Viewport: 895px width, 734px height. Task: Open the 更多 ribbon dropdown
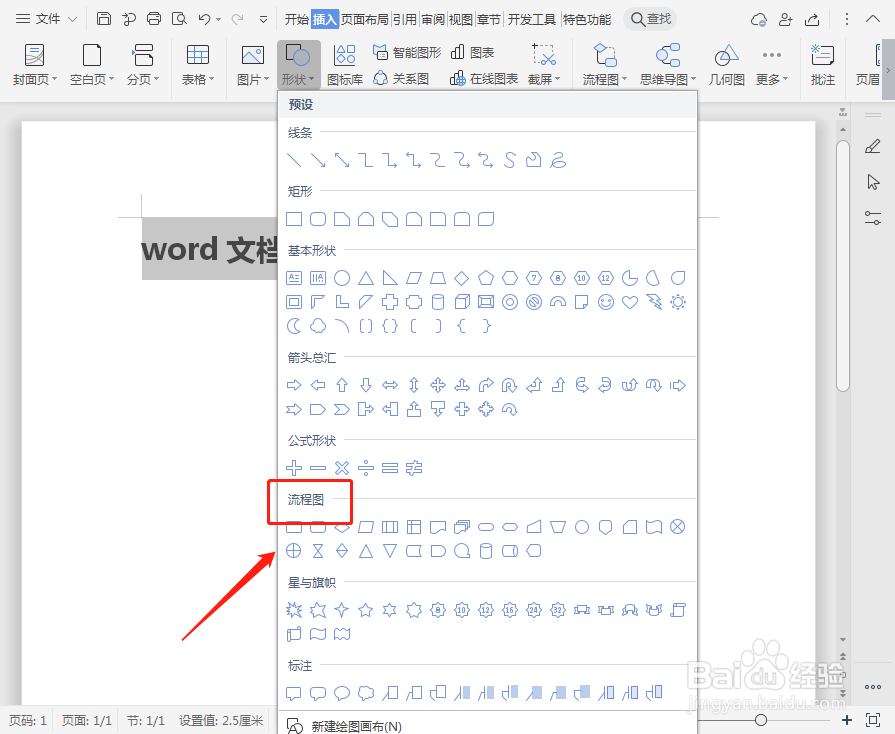(x=772, y=64)
